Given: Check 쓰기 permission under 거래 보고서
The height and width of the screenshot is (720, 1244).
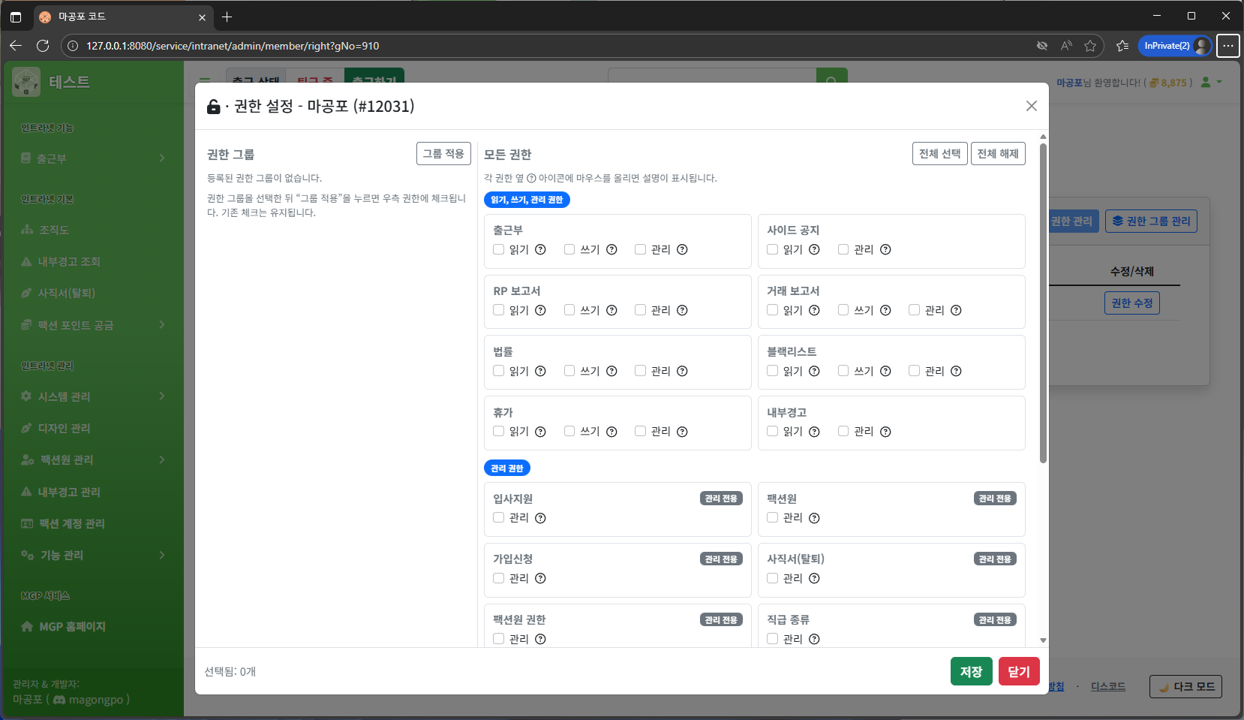Looking at the screenshot, I should tap(842, 310).
